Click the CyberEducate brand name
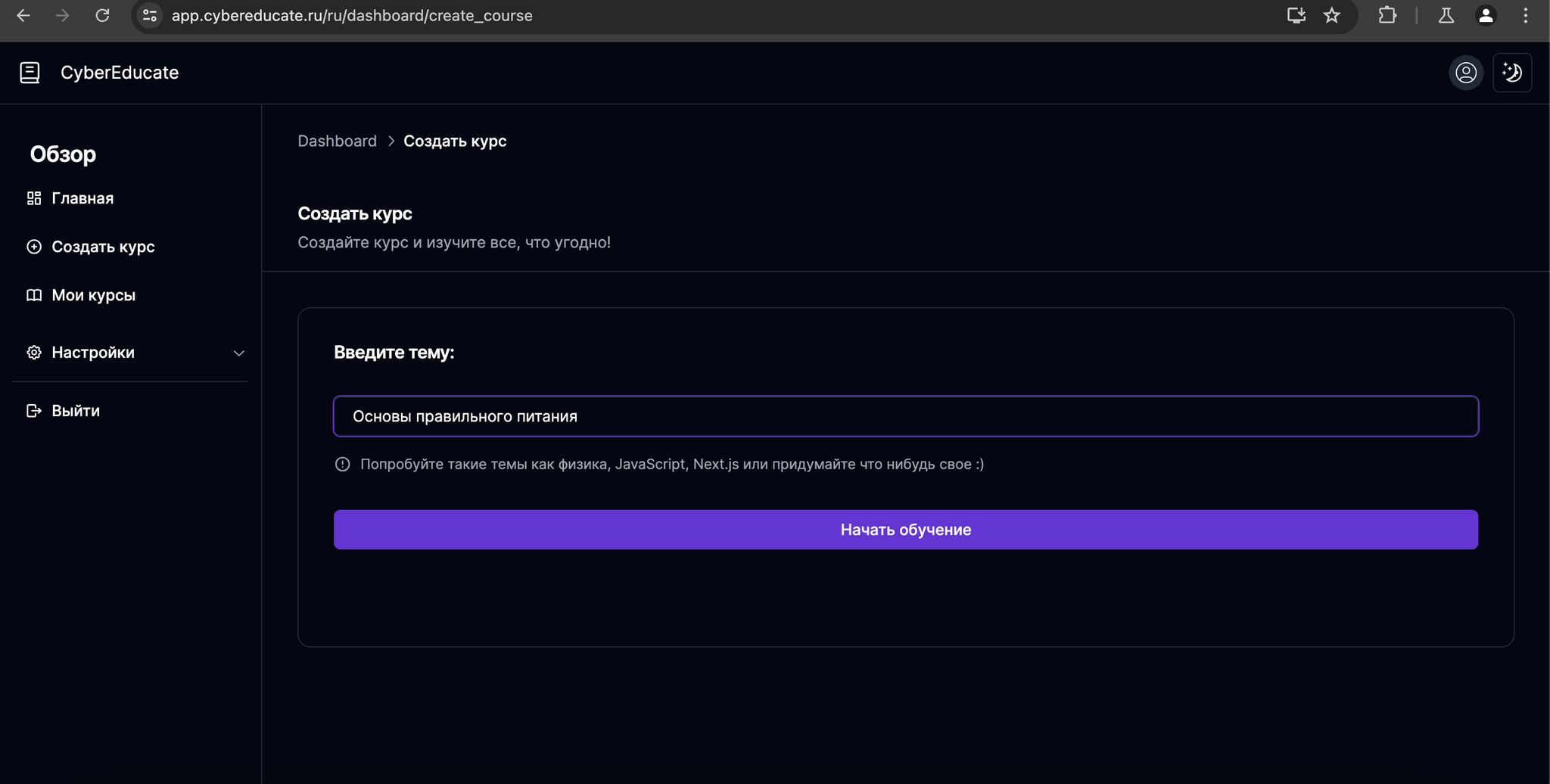The image size is (1550, 784). pyautogui.click(x=120, y=73)
